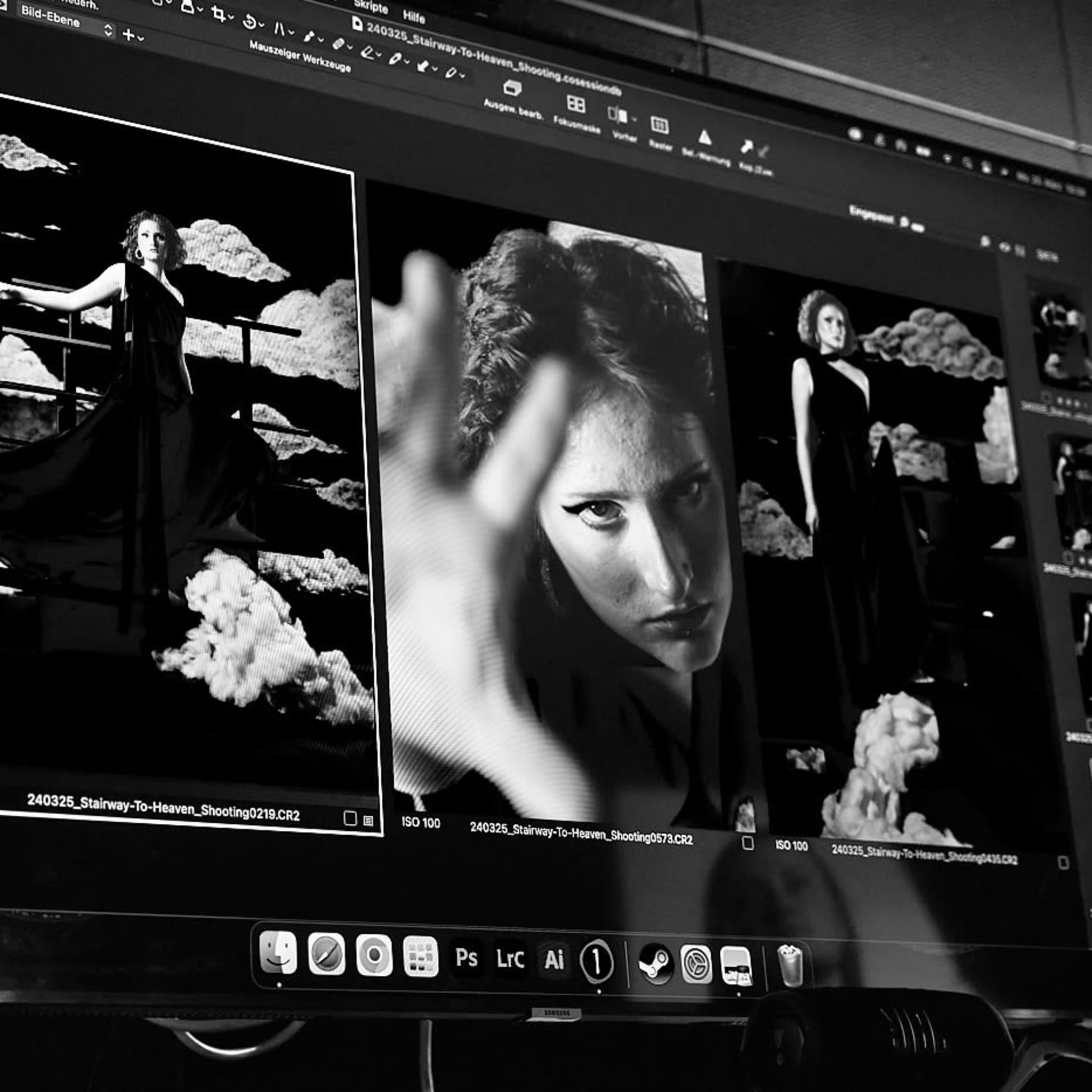Expand the Vorher view options arrow
The height and width of the screenshot is (1092, 1092).
pos(634,119)
